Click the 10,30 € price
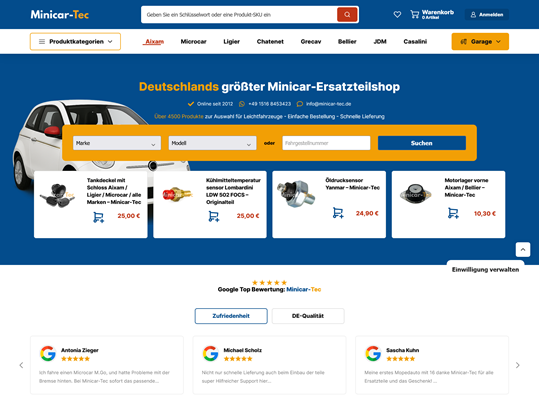 485,214
